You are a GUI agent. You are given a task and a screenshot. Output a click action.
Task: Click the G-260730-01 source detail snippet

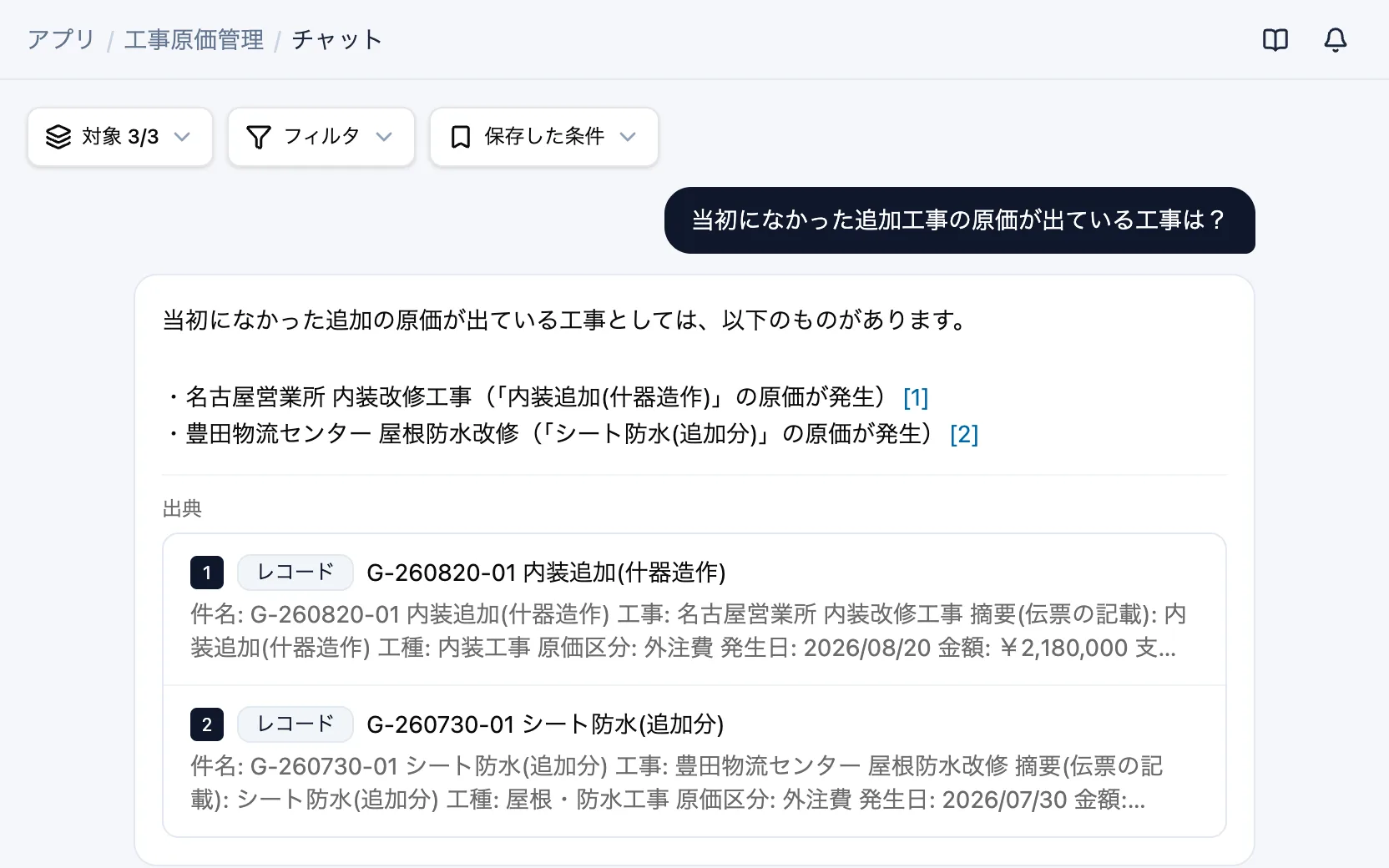coord(677,783)
